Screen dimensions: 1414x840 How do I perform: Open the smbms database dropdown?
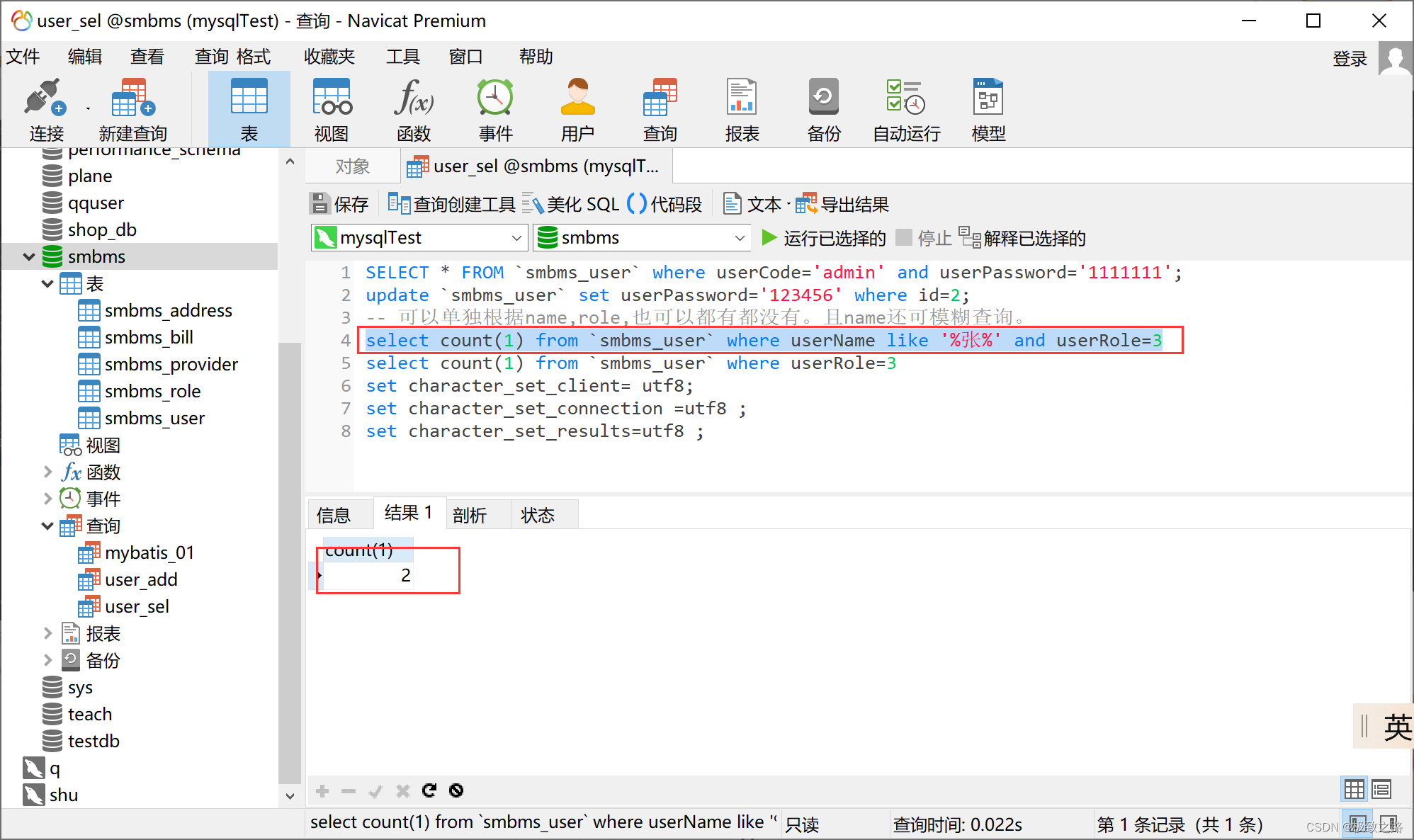[642, 238]
